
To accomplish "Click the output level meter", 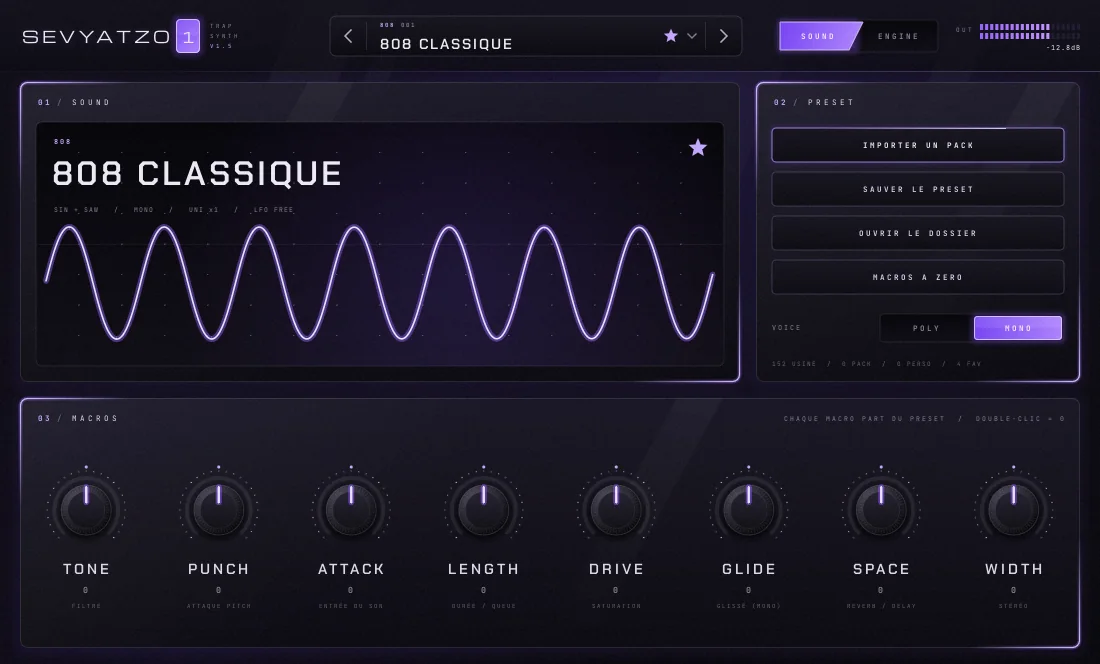I will [1030, 32].
